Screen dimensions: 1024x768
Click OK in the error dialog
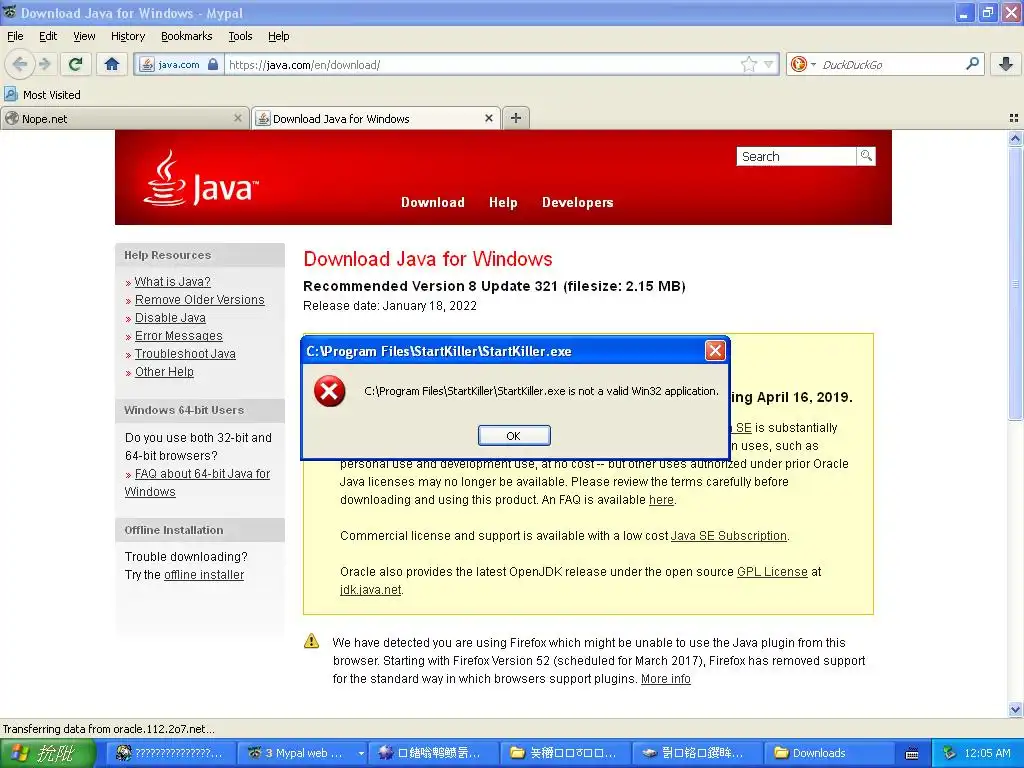coord(514,436)
